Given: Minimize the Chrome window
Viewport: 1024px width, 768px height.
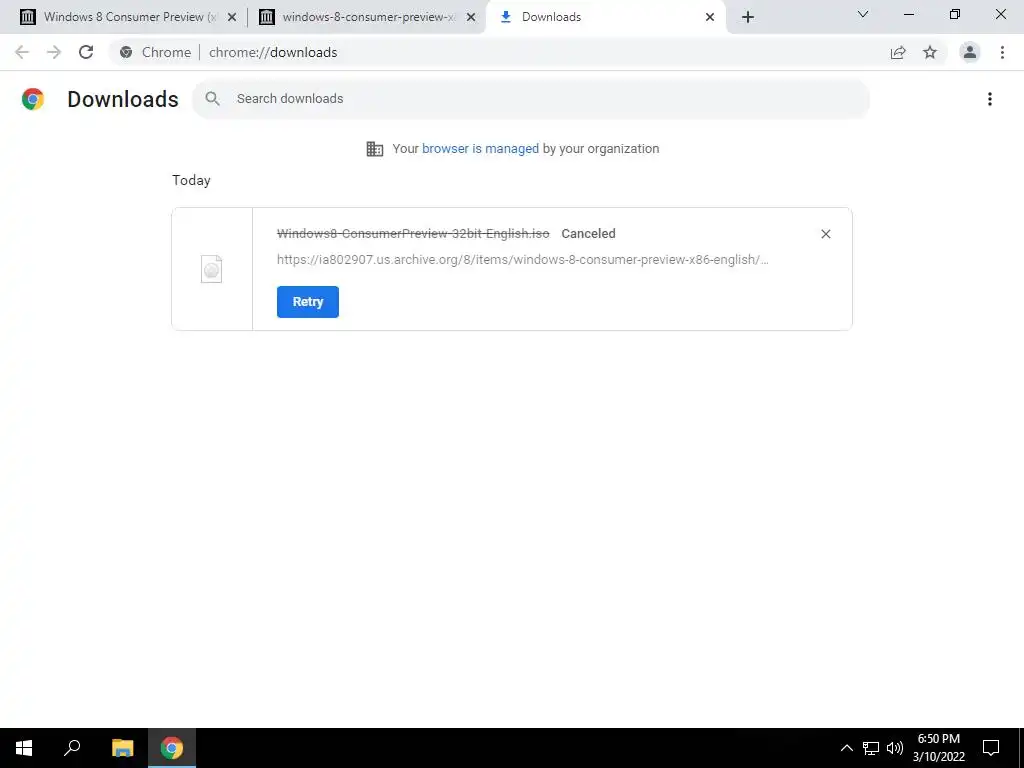Looking at the screenshot, I should [x=908, y=14].
